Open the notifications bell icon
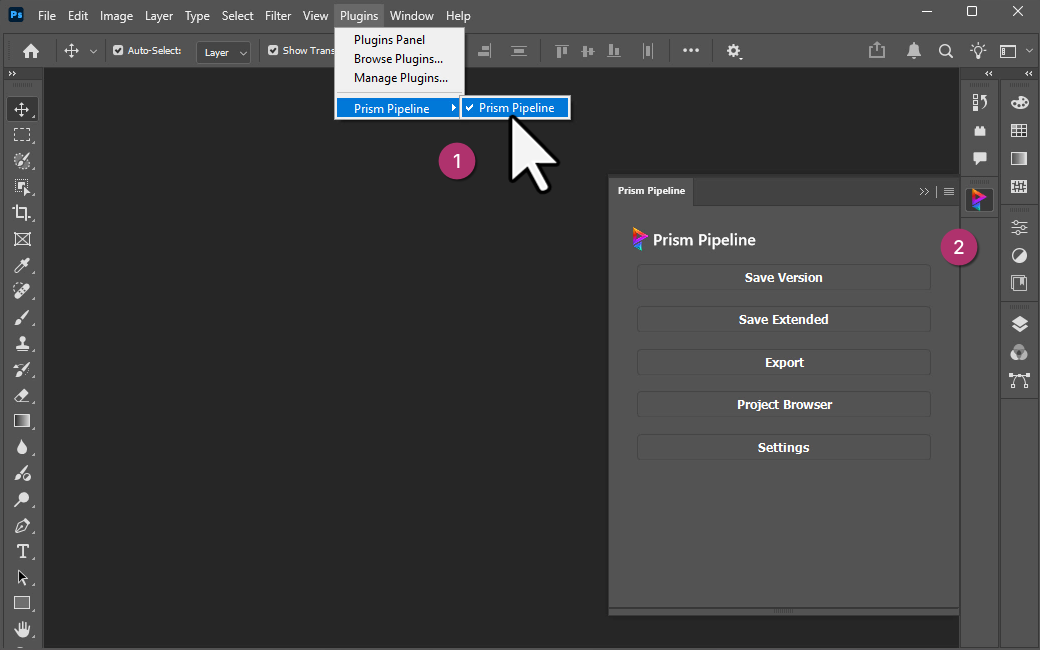This screenshot has height=650, width=1040. pos(913,51)
